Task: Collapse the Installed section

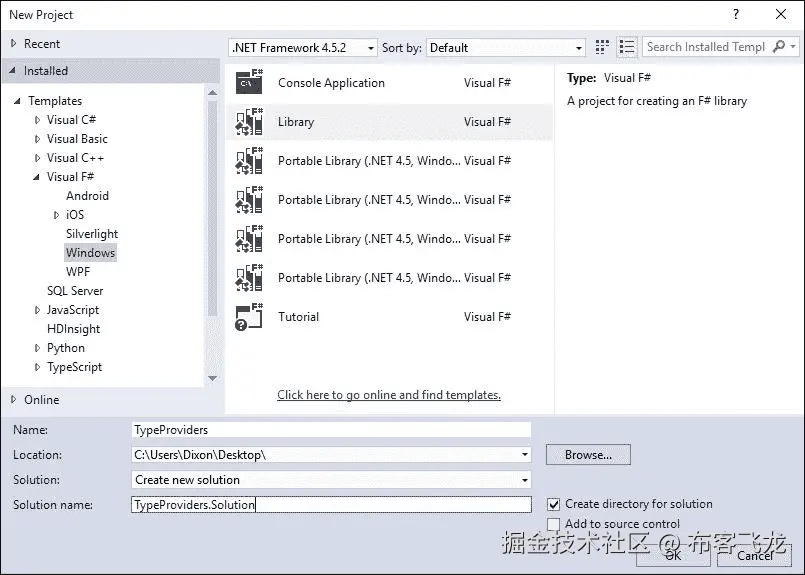Action: tap(13, 71)
